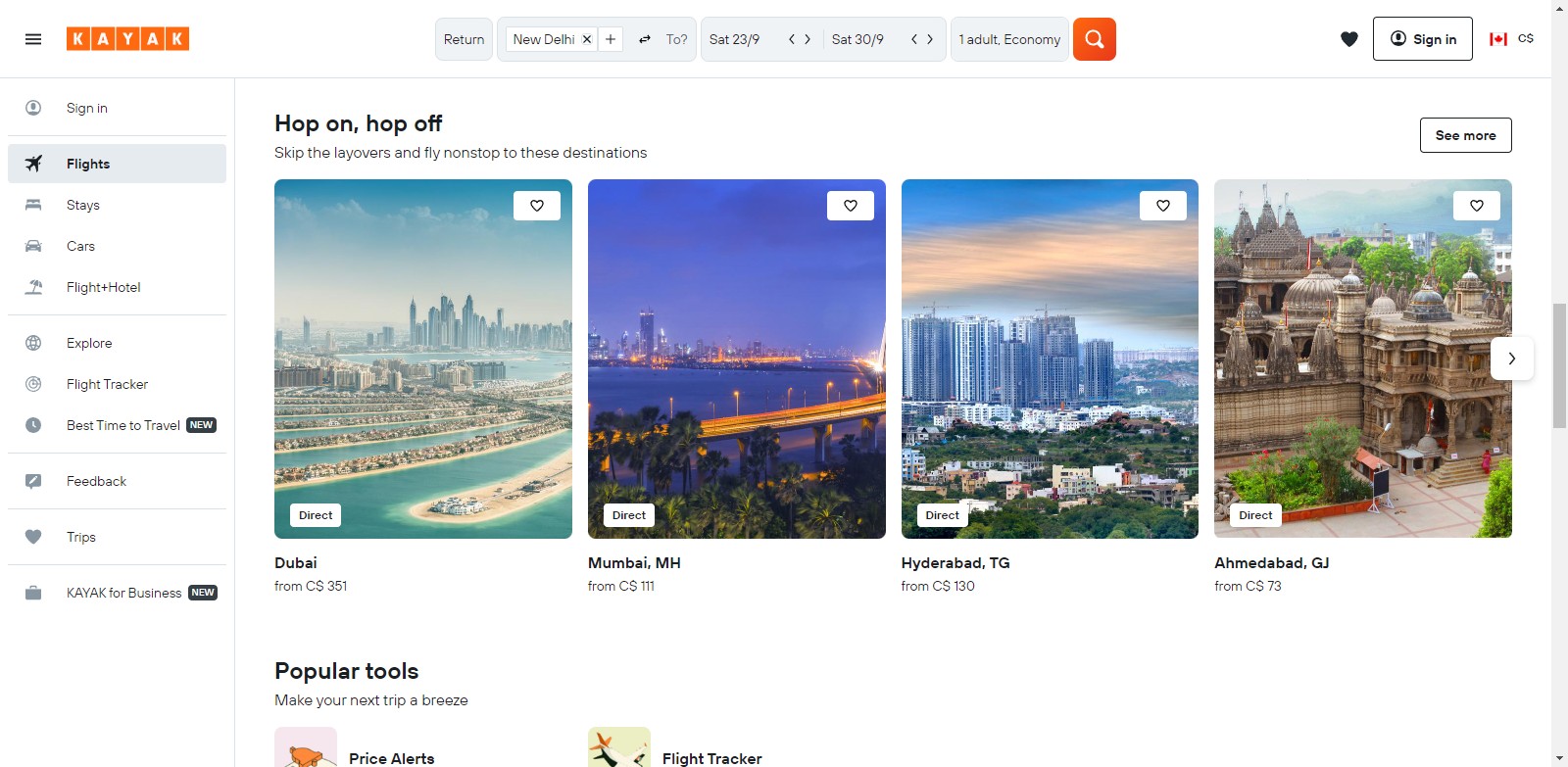Click the To? destination field

[676, 39]
